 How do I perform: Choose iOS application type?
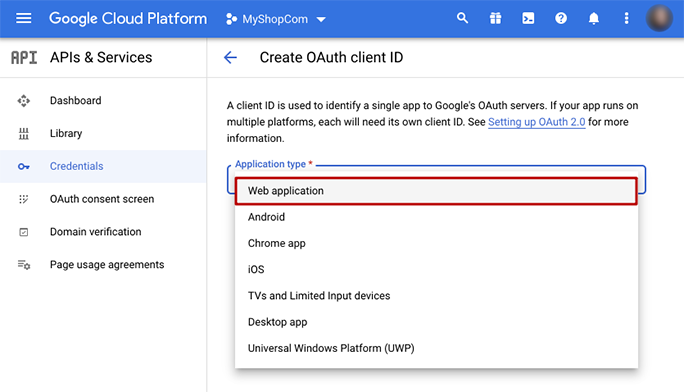(436, 269)
